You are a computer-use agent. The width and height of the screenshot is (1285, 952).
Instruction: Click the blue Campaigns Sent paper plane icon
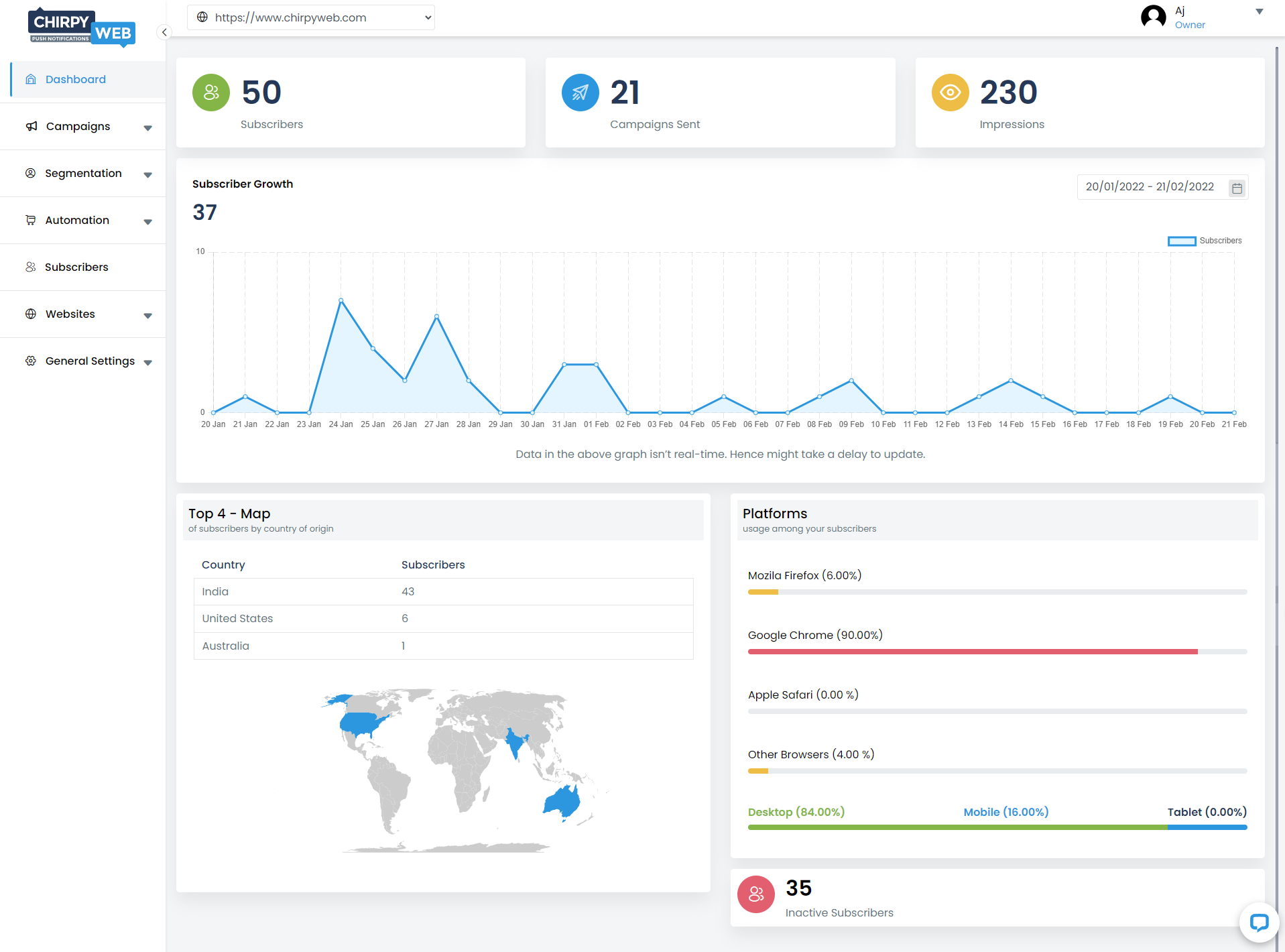pos(580,93)
